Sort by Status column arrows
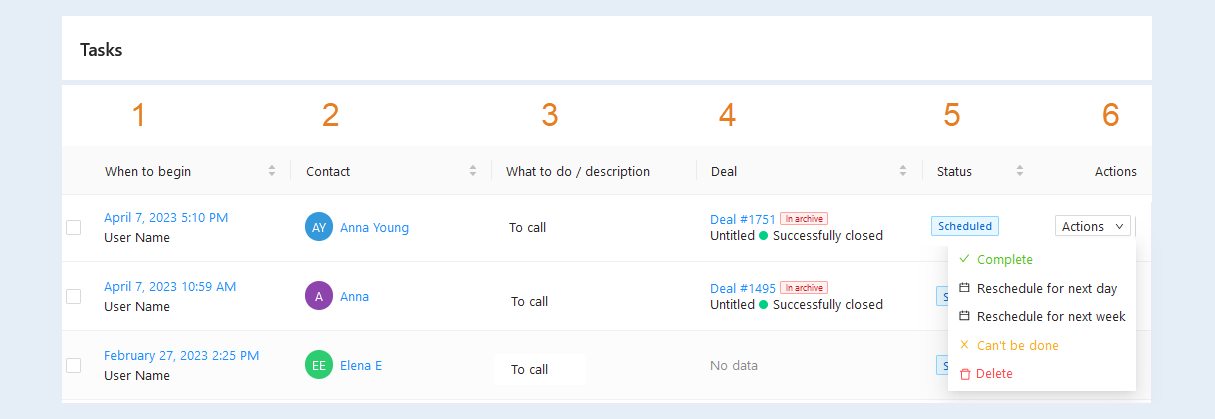Screen dimensions: 1215x419 (x=1020, y=171)
